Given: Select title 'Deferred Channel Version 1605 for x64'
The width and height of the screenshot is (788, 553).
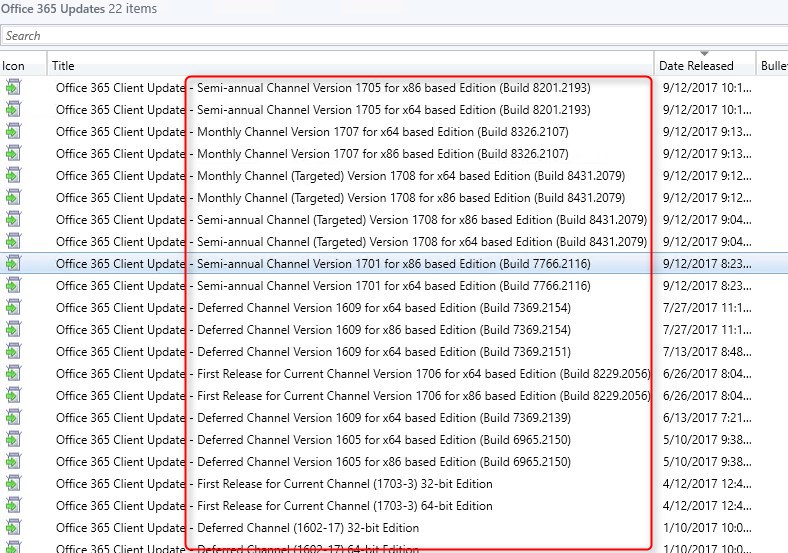Looking at the screenshot, I should (x=314, y=440).
